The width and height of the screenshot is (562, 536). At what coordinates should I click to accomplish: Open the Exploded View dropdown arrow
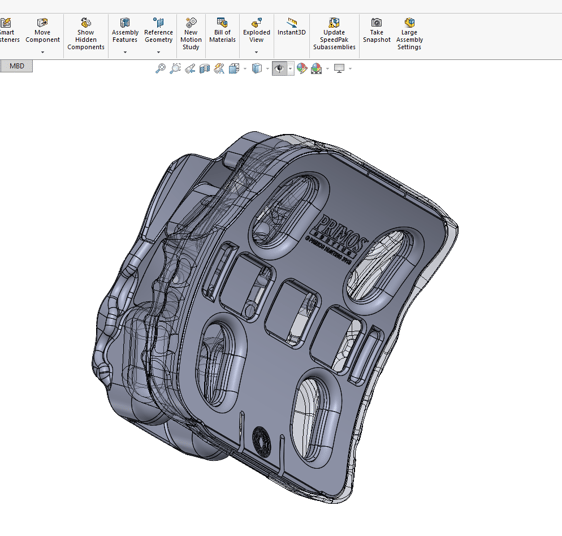(x=256, y=52)
